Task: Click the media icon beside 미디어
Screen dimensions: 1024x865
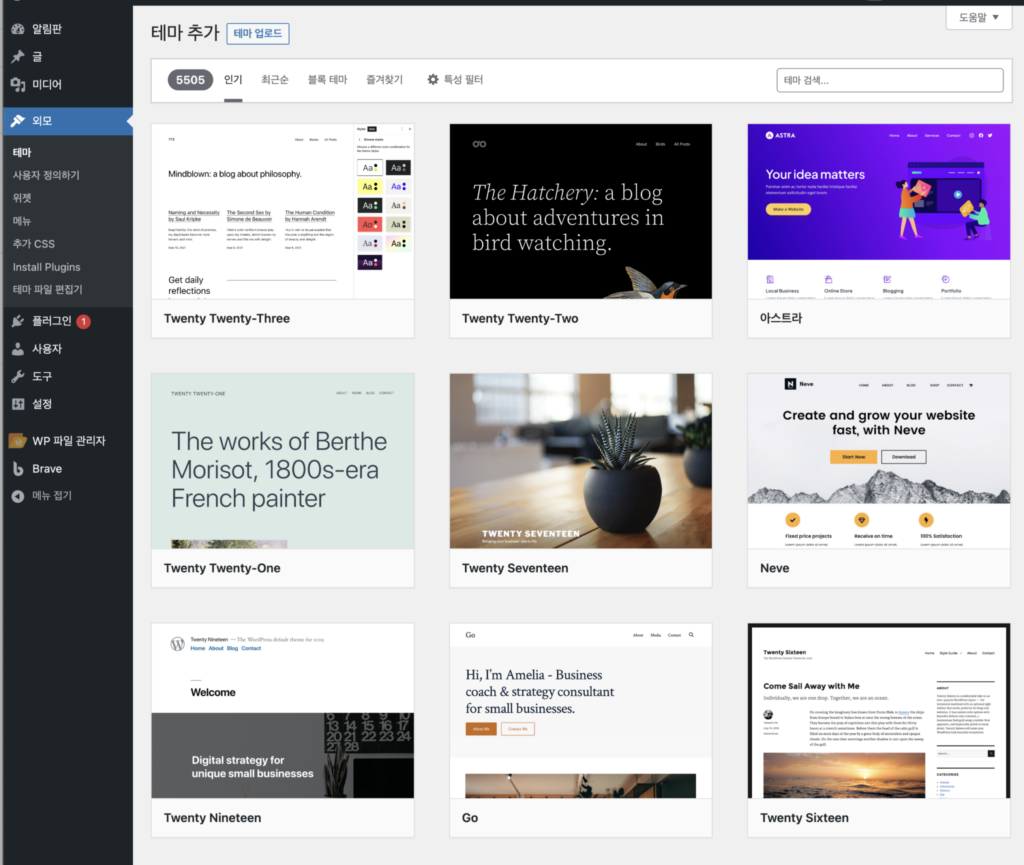Action: [18, 84]
